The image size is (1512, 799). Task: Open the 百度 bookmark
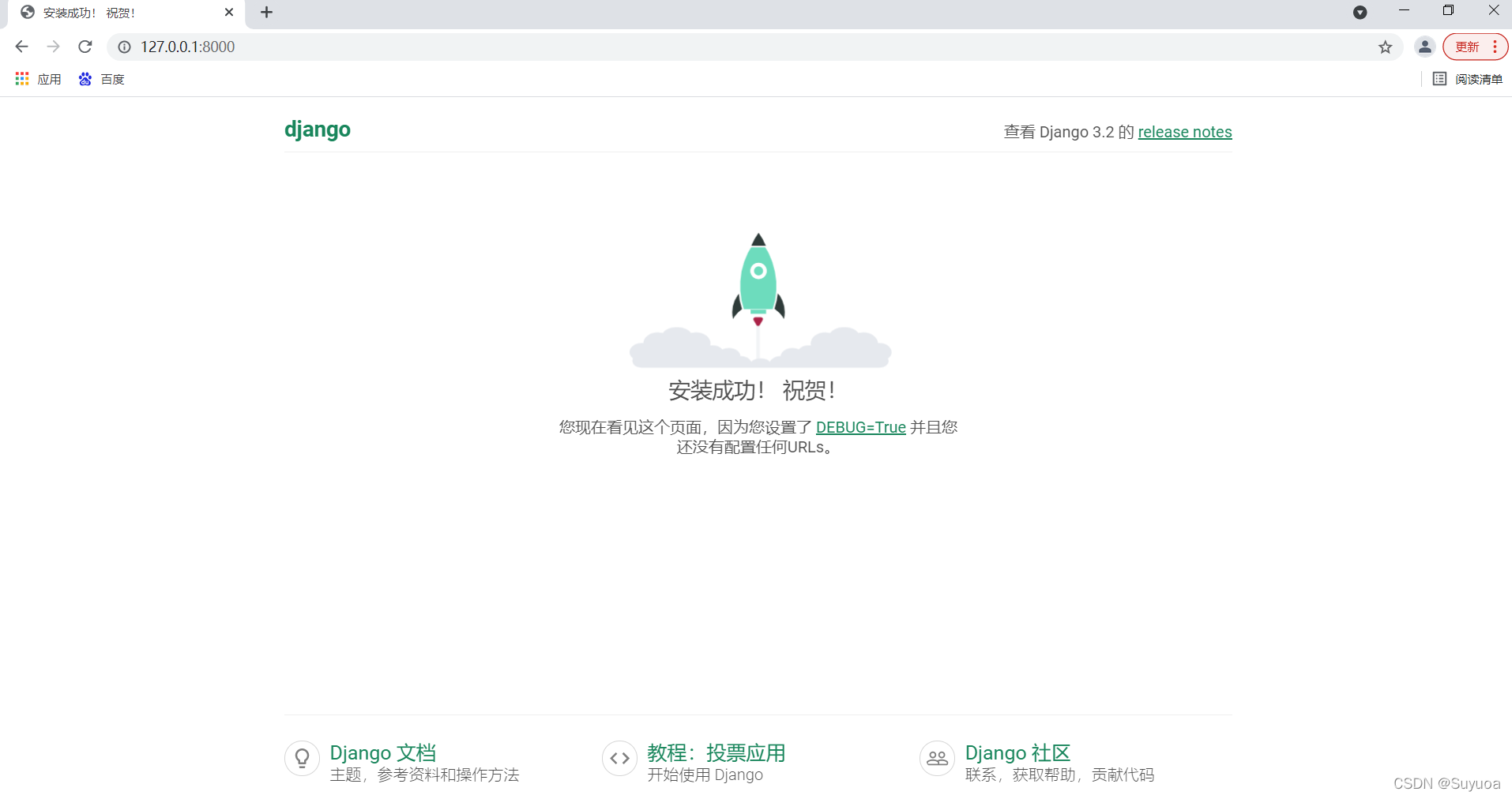(x=101, y=78)
